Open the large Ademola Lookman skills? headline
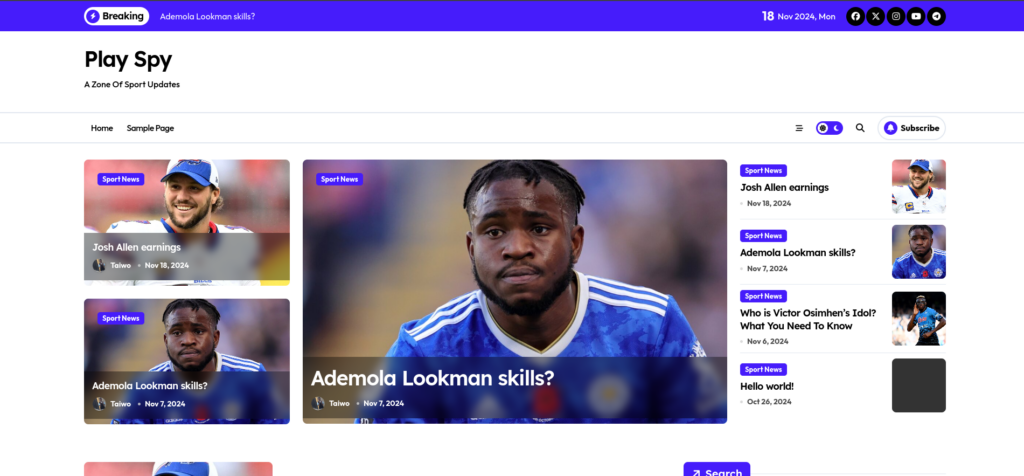 [432, 378]
